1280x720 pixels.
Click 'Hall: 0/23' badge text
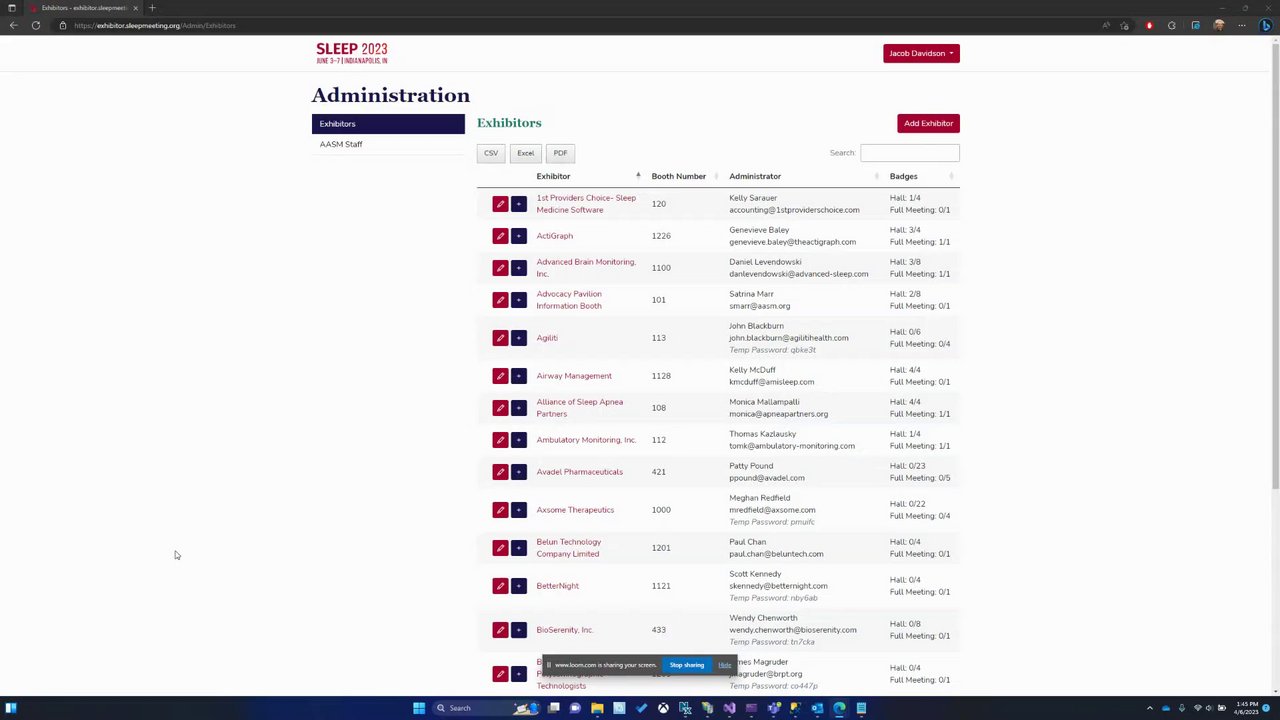click(x=907, y=466)
